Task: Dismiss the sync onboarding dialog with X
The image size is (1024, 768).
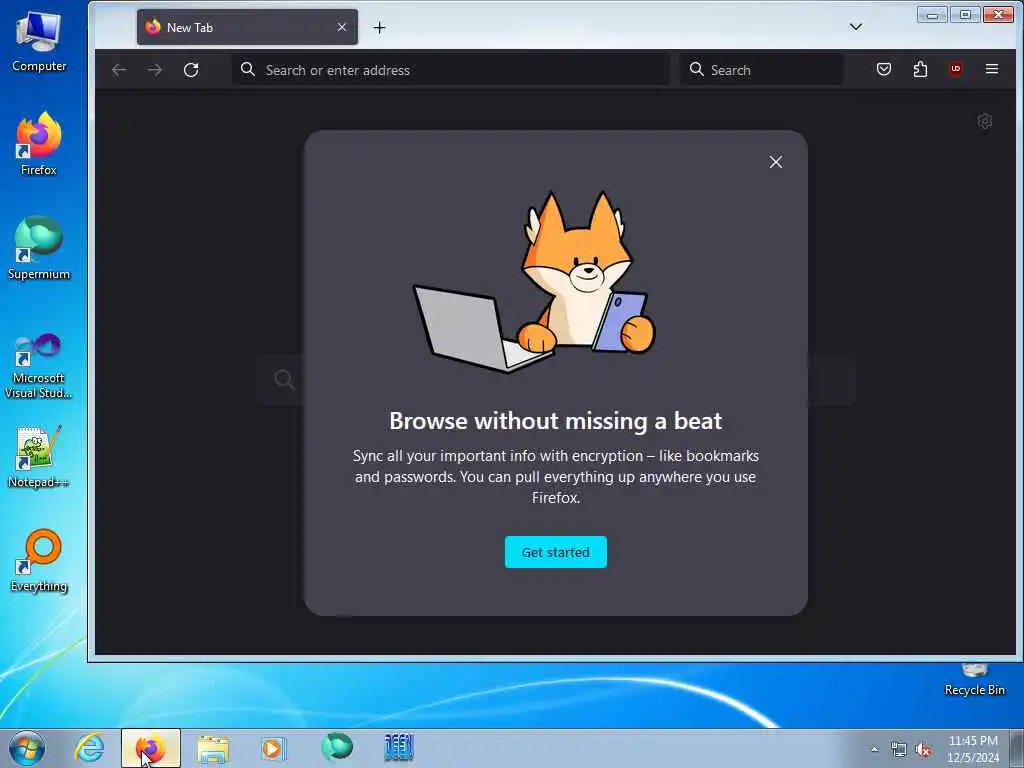Action: pyautogui.click(x=775, y=162)
